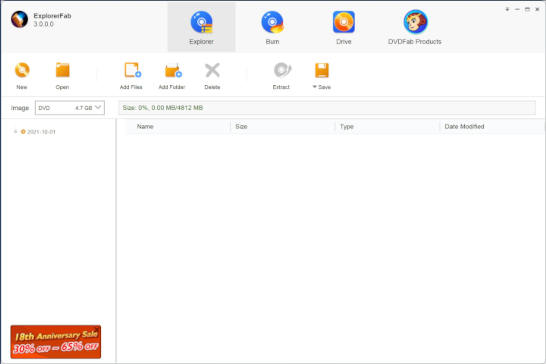Expand the 2021-10-01 tree node
The width and height of the screenshot is (546, 364).
point(15,132)
